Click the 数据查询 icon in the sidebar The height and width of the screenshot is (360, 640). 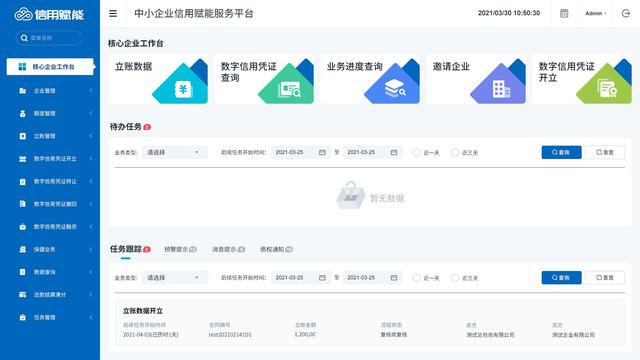22,272
